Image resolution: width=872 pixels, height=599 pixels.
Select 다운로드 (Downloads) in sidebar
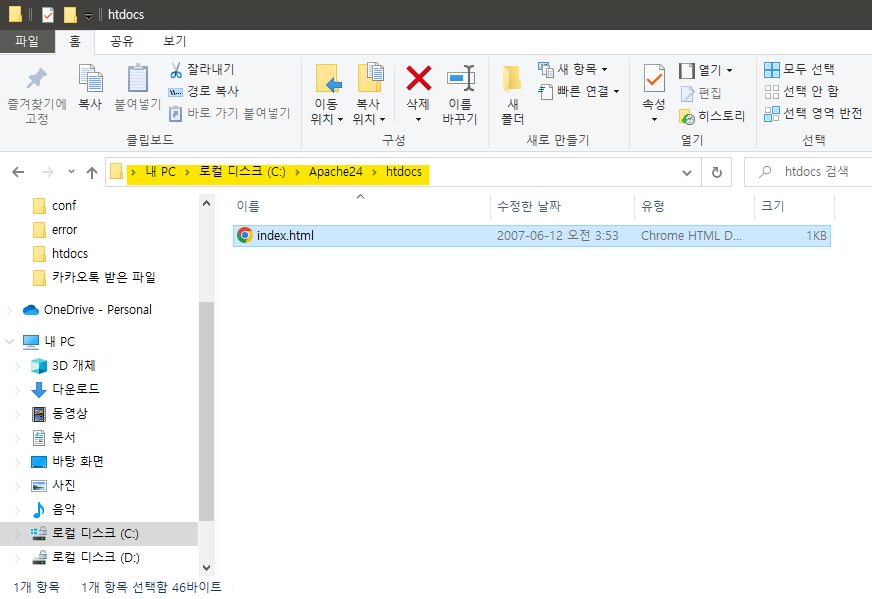pyautogui.click(x=65, y=389)
